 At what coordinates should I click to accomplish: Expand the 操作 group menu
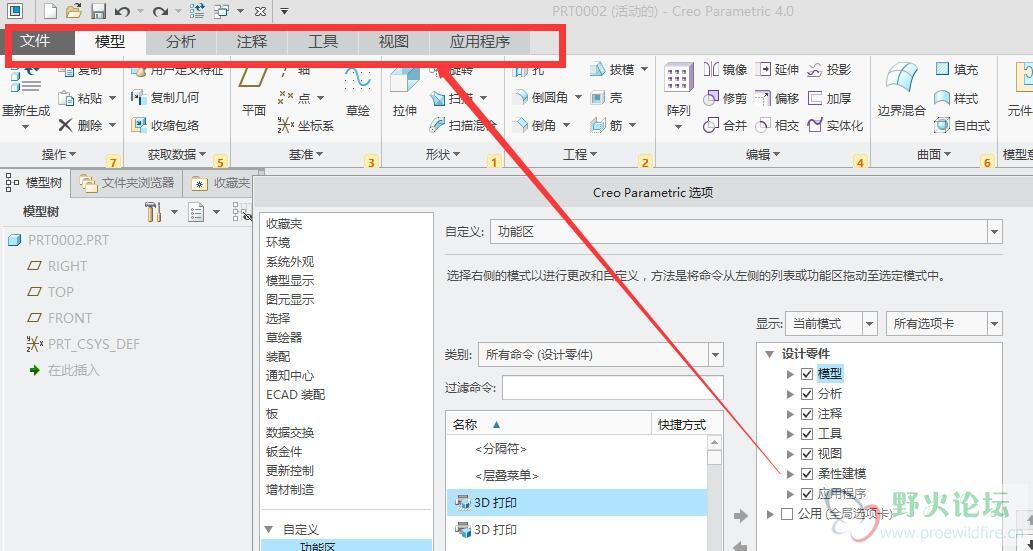click(59, 154)
